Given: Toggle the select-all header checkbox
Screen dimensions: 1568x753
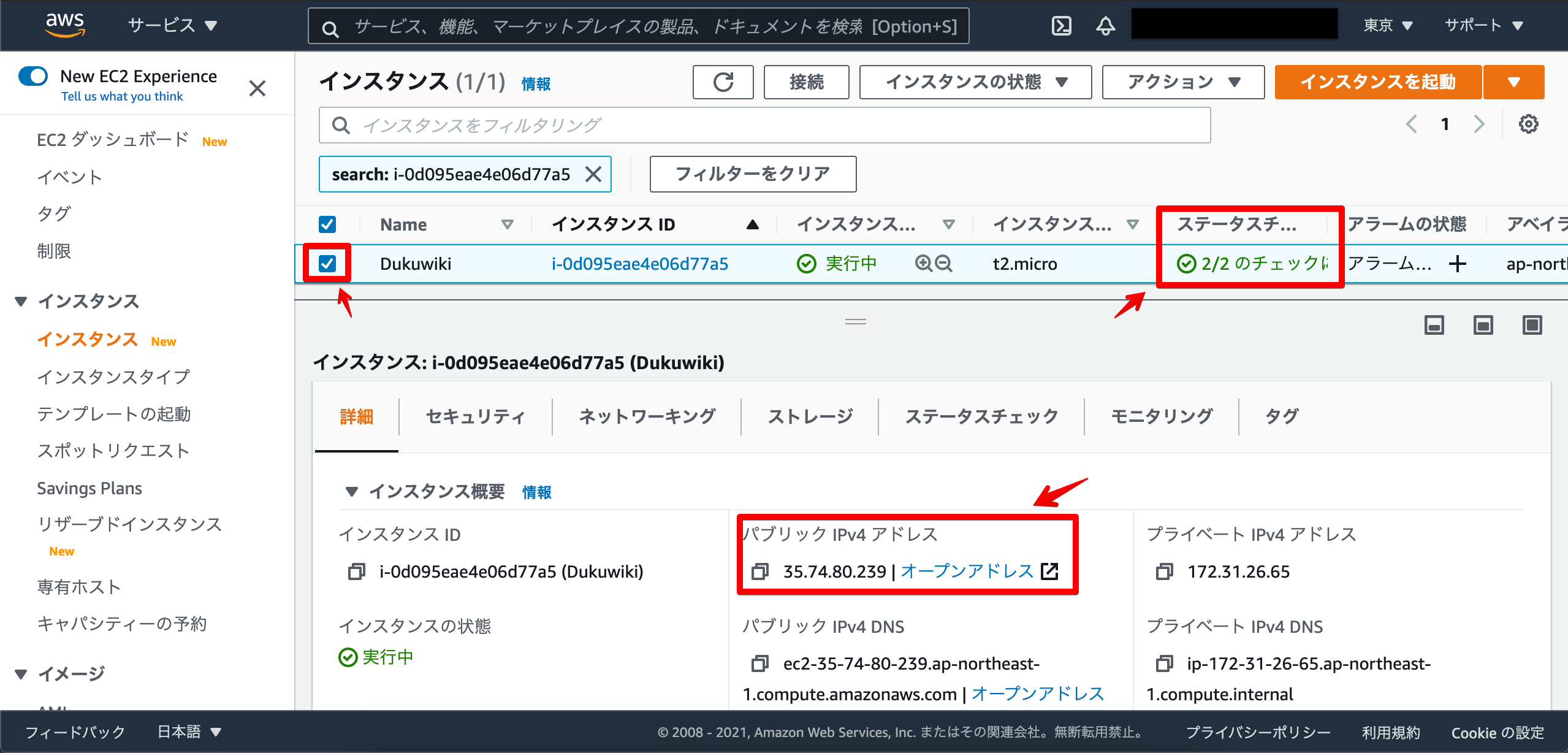Looking at the screenshot, I should (x=327, y=224).
